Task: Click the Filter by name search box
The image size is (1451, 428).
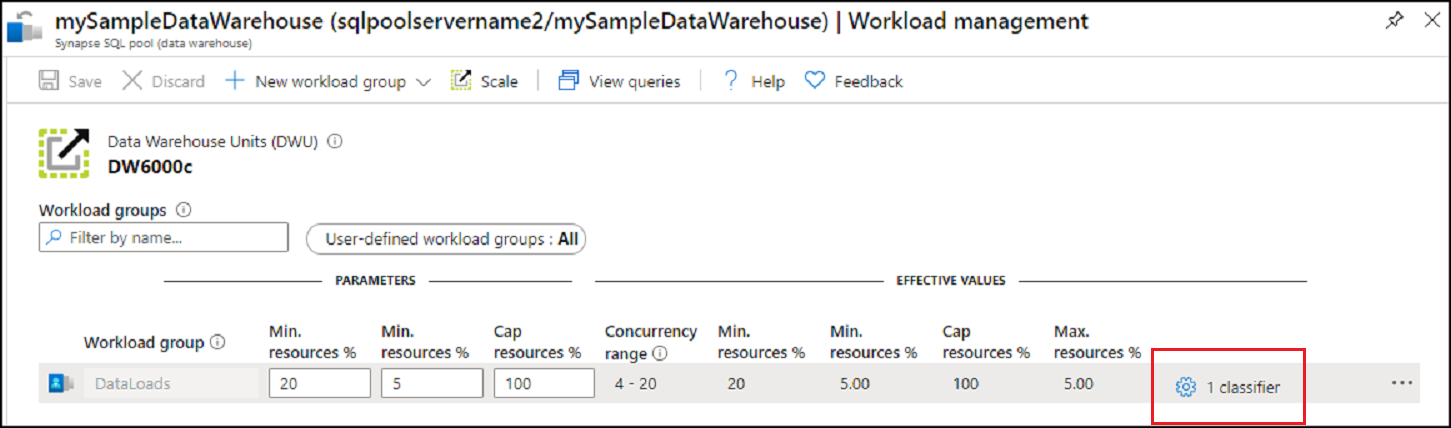Action: point(164,238)
